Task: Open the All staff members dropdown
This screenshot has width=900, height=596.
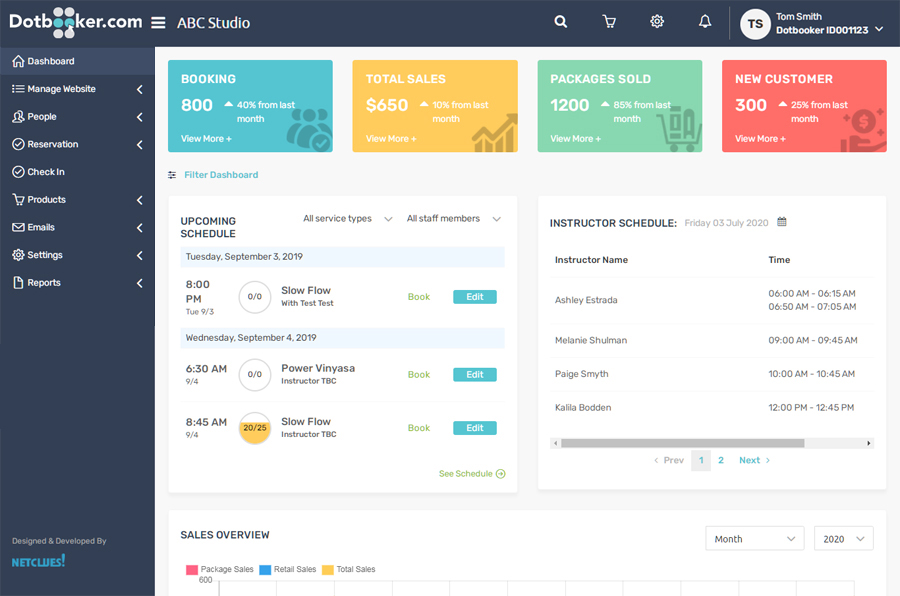Action: pyautogui.click(x=453, y=218)
